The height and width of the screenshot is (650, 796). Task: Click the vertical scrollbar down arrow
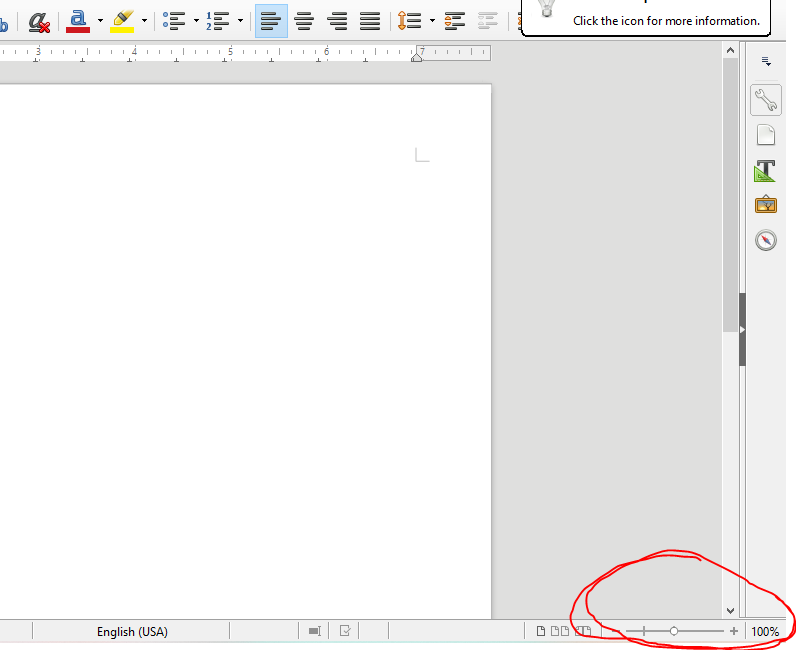(x=731, y=610)
